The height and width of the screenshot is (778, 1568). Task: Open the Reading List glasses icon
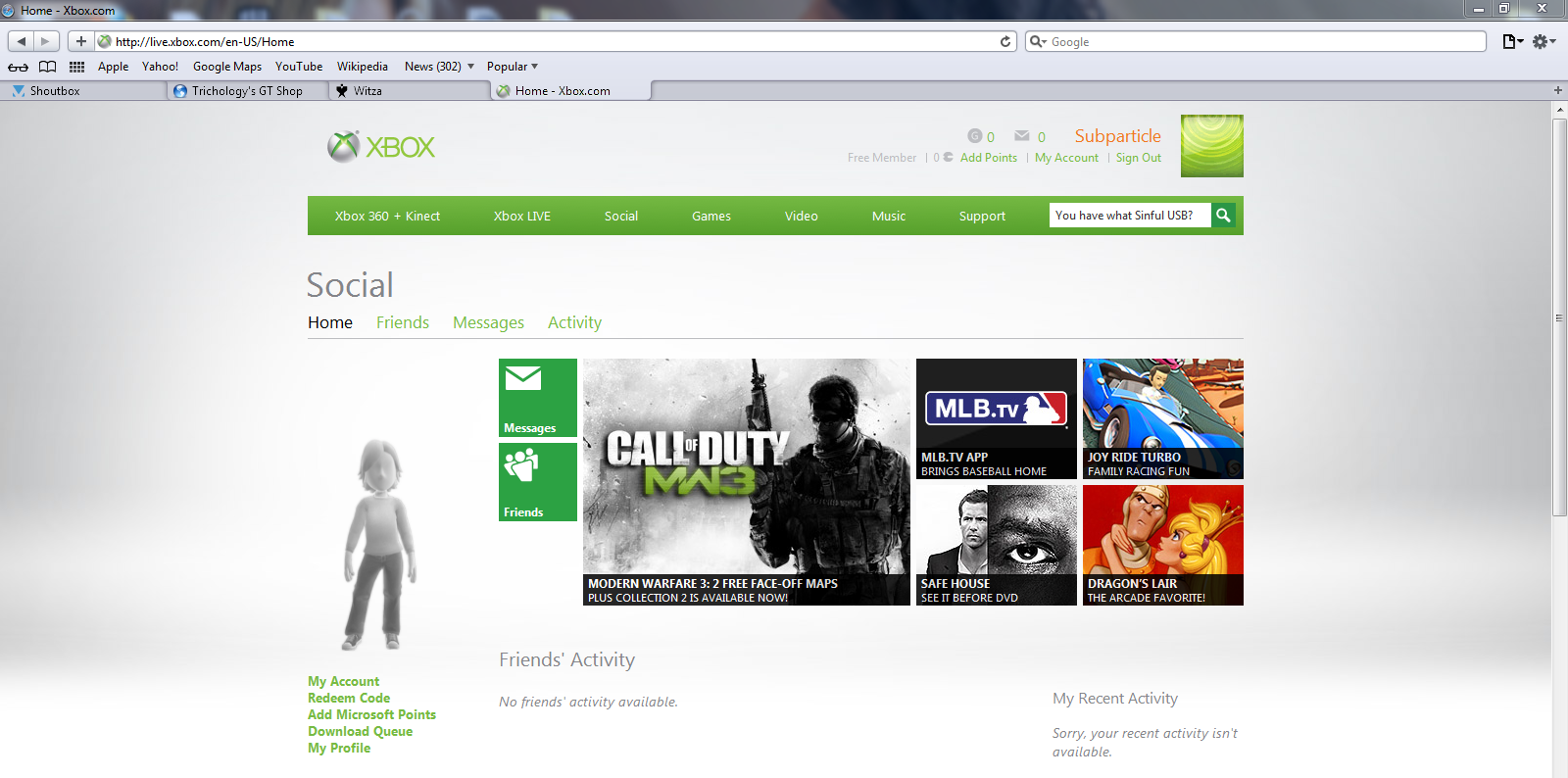[x=18, y=67]
